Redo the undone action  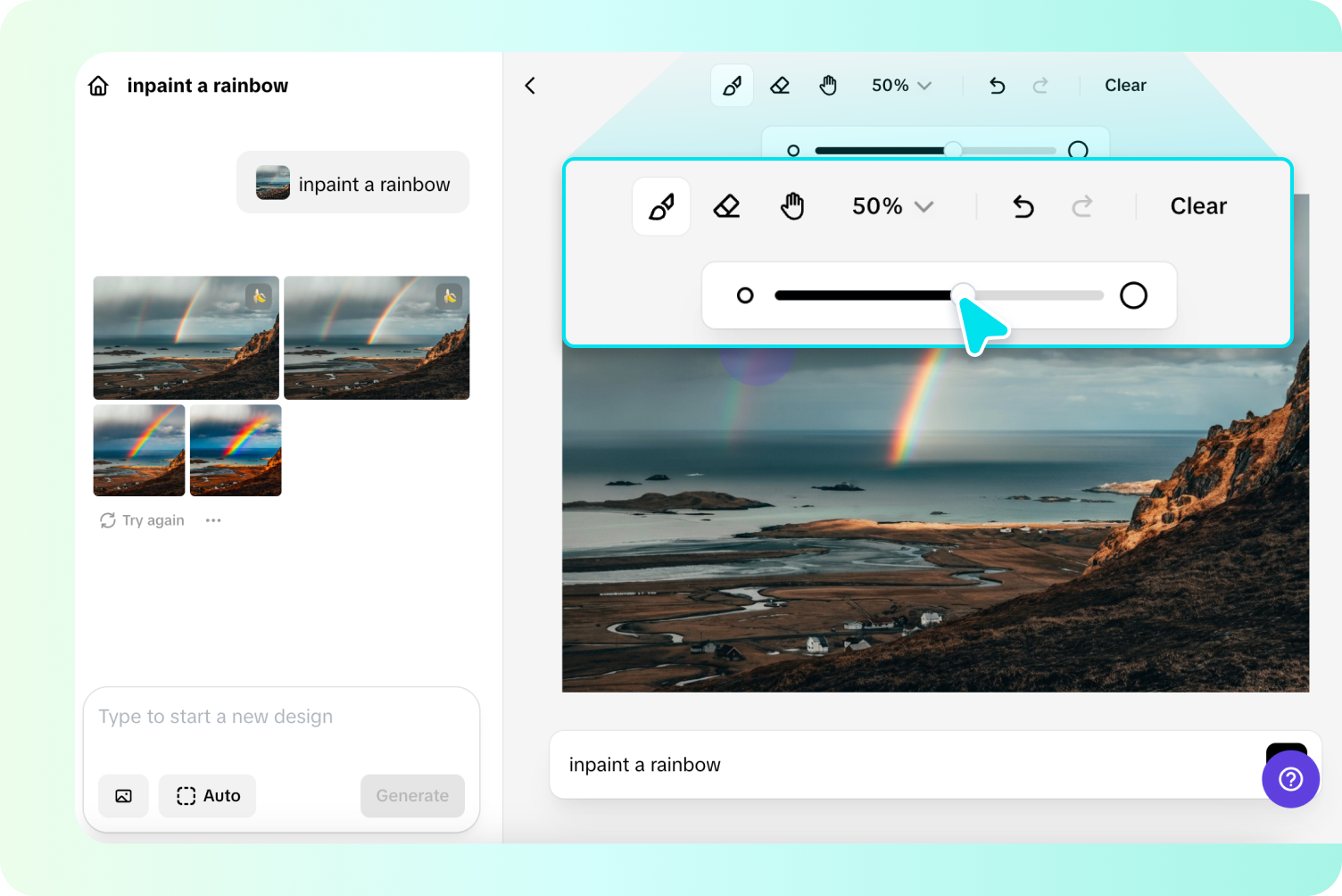pyautogui.click(x=1040, y=85)
